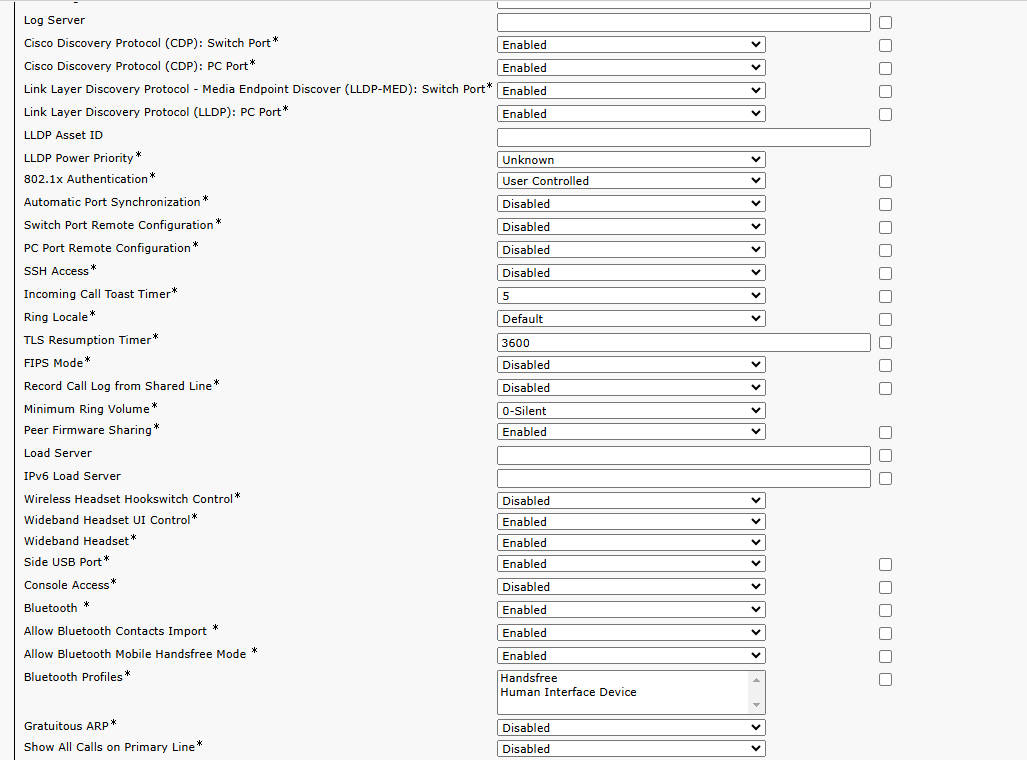
Task: Expand the SSH Access dropdown
Action: tap(631, 272)
